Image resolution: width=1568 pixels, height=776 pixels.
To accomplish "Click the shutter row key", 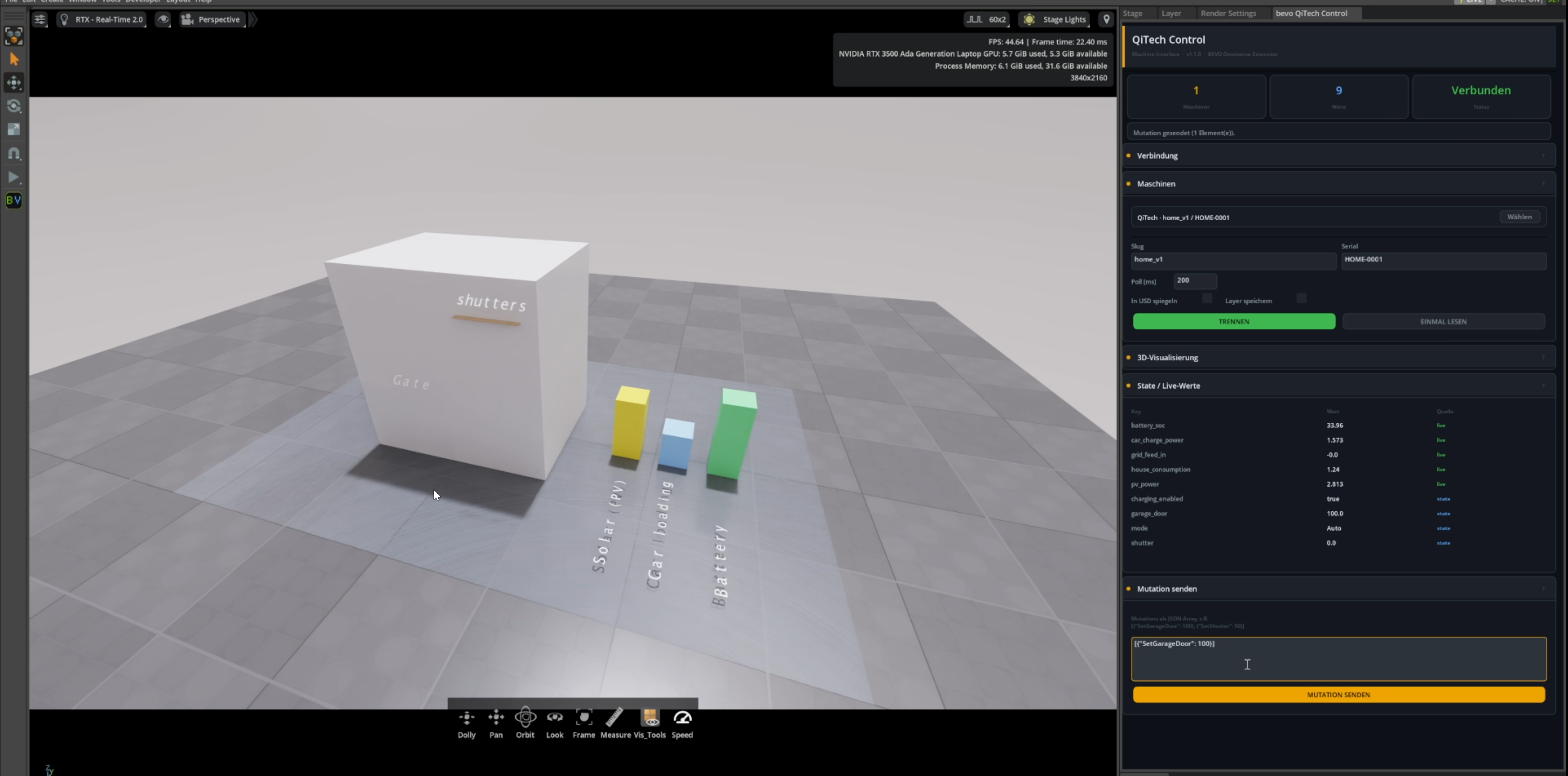I will (1142, 543).
